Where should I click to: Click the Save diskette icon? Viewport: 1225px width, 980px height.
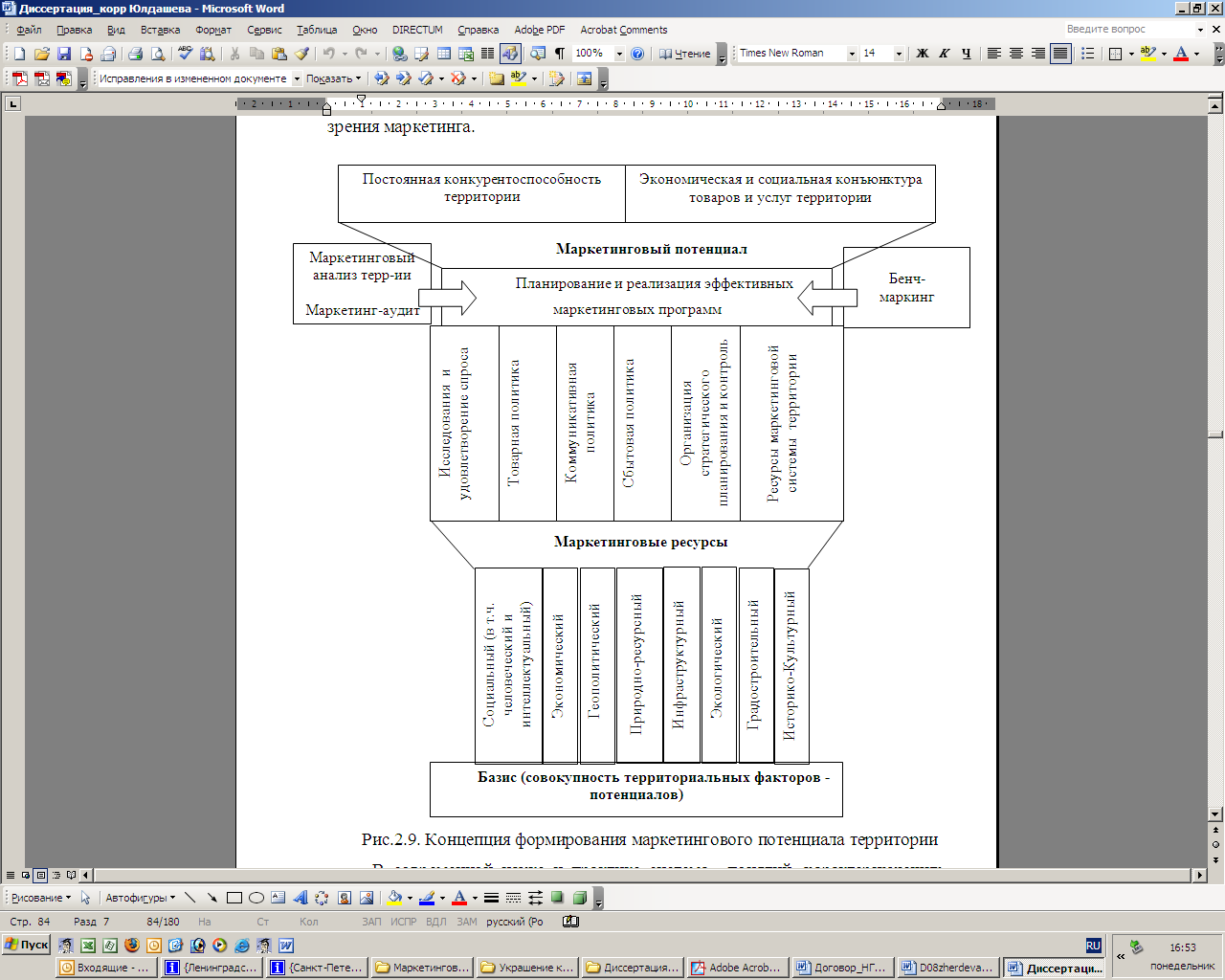click(64, 54)
